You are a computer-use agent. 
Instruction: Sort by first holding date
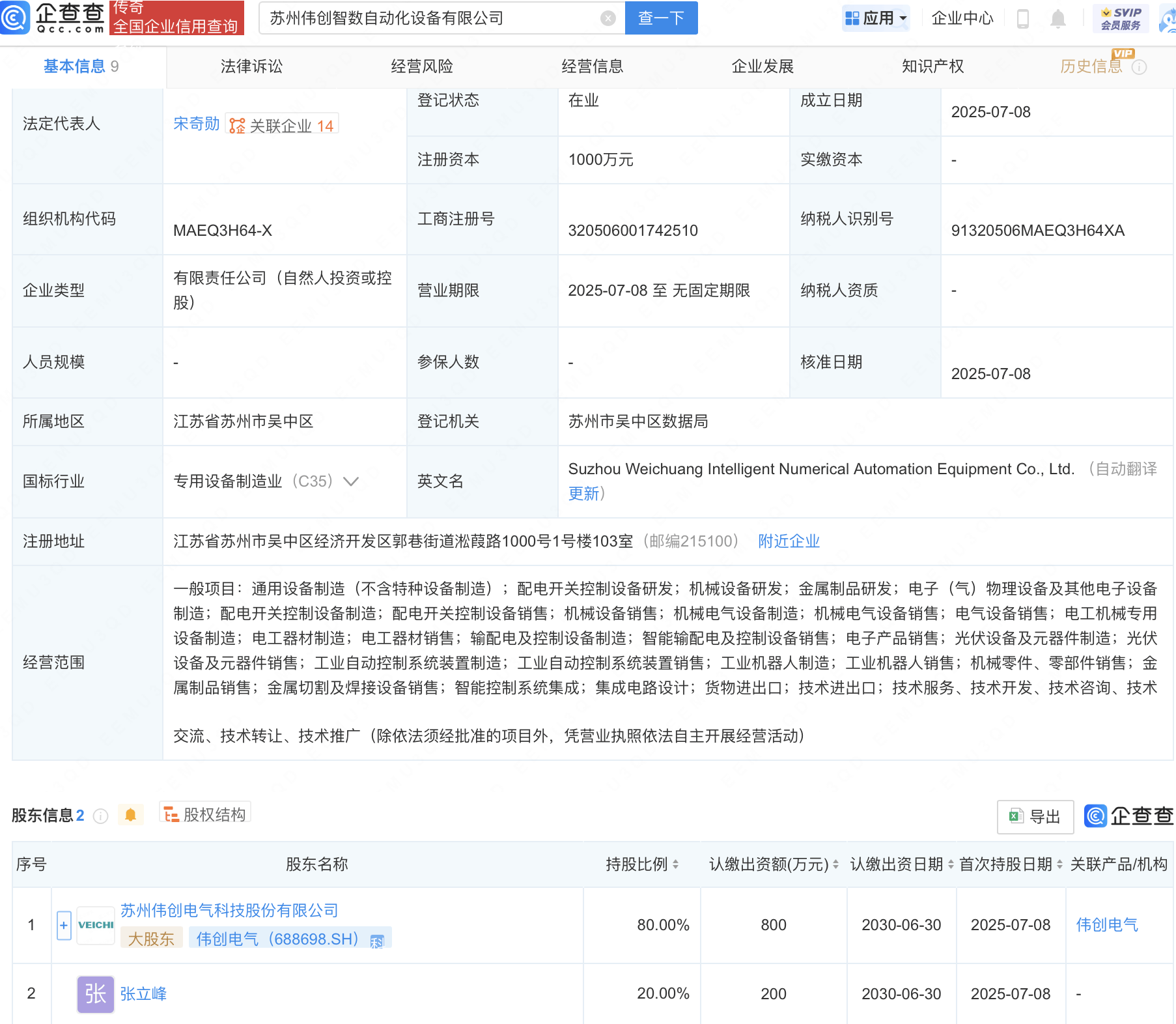[x=1059, y=864]
